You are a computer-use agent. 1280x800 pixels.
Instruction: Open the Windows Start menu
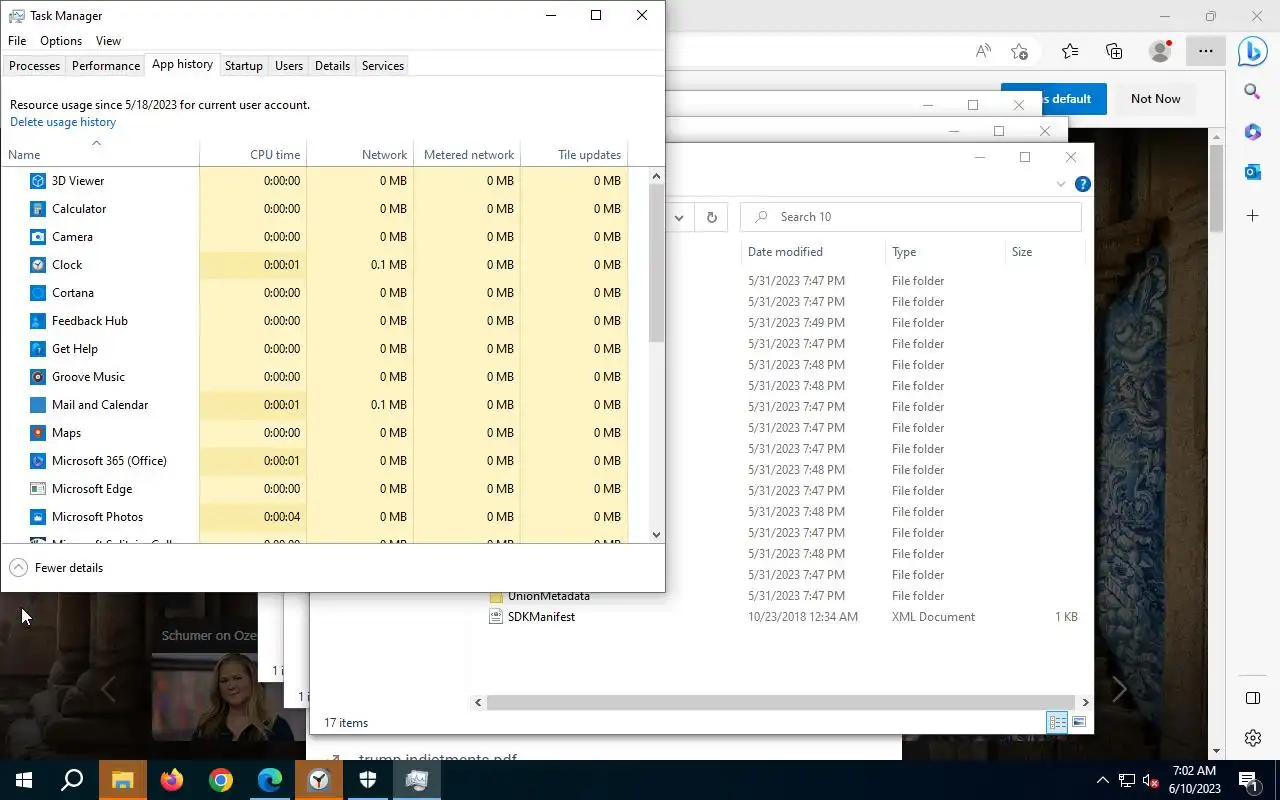pos(24,780)
